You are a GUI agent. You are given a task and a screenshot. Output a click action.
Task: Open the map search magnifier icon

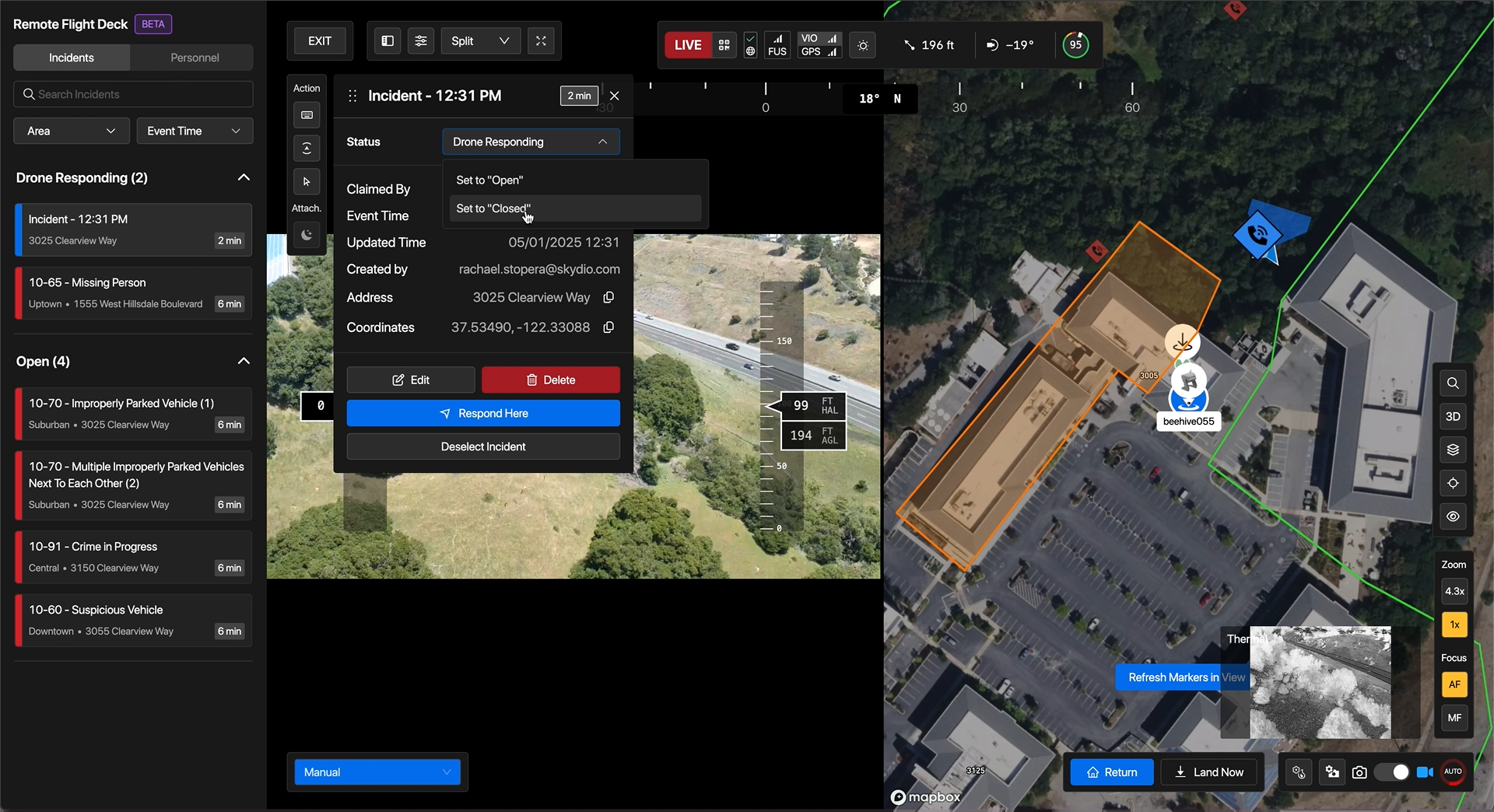pos(1453,383)
